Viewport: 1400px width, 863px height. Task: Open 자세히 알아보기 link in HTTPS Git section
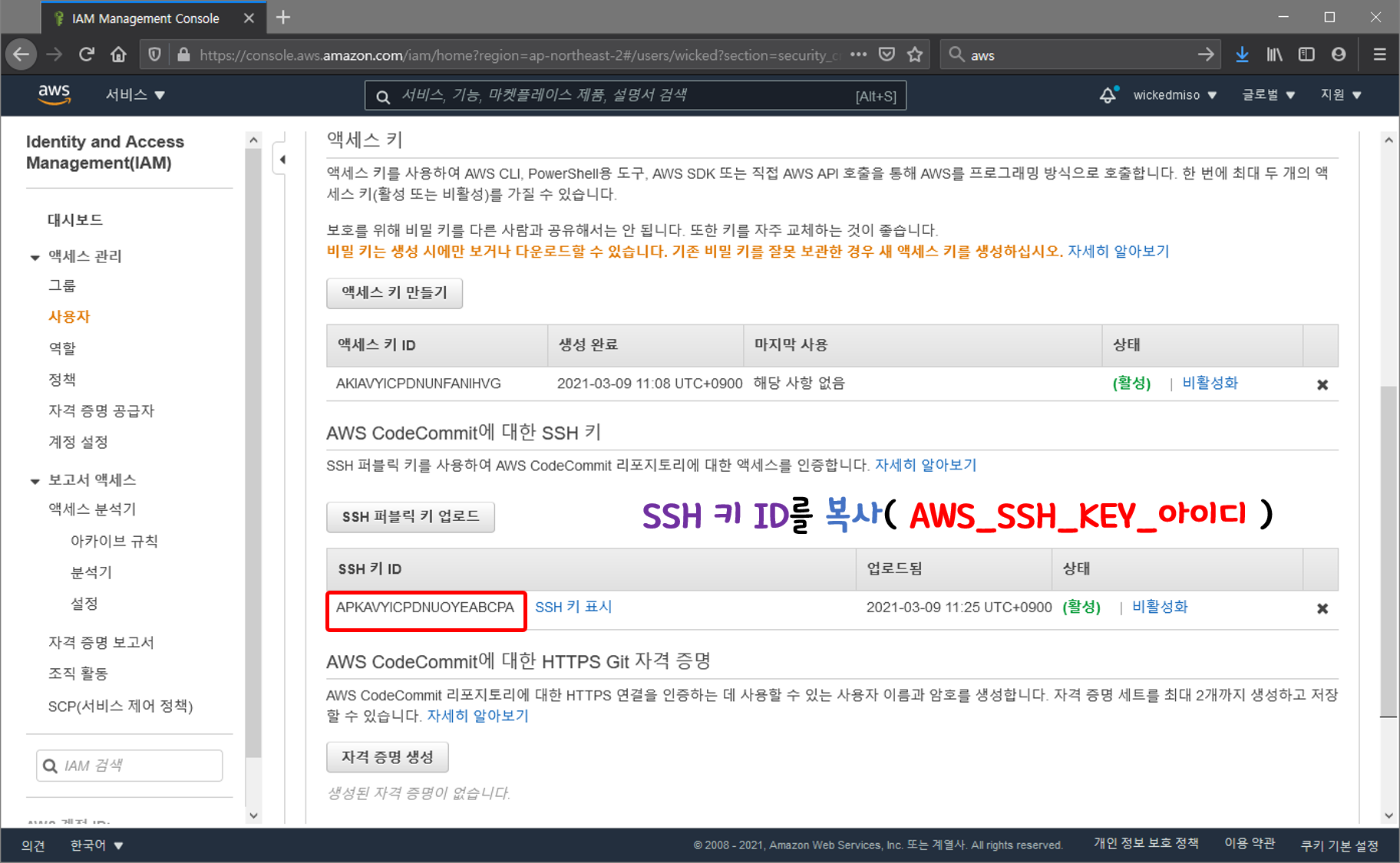477,716
